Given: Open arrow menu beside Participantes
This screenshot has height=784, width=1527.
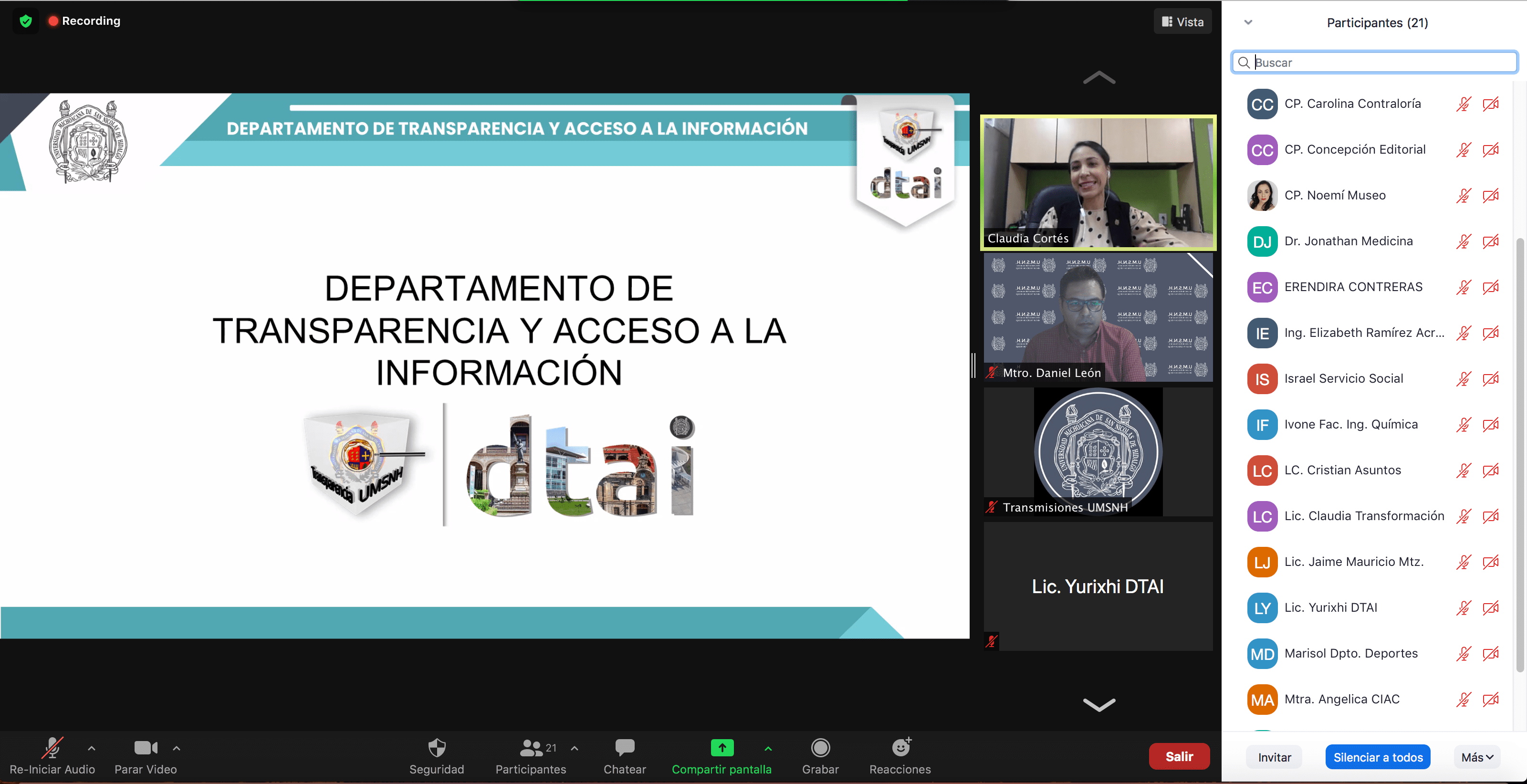Looking at the screenshot, I should [x=575, y=748].
